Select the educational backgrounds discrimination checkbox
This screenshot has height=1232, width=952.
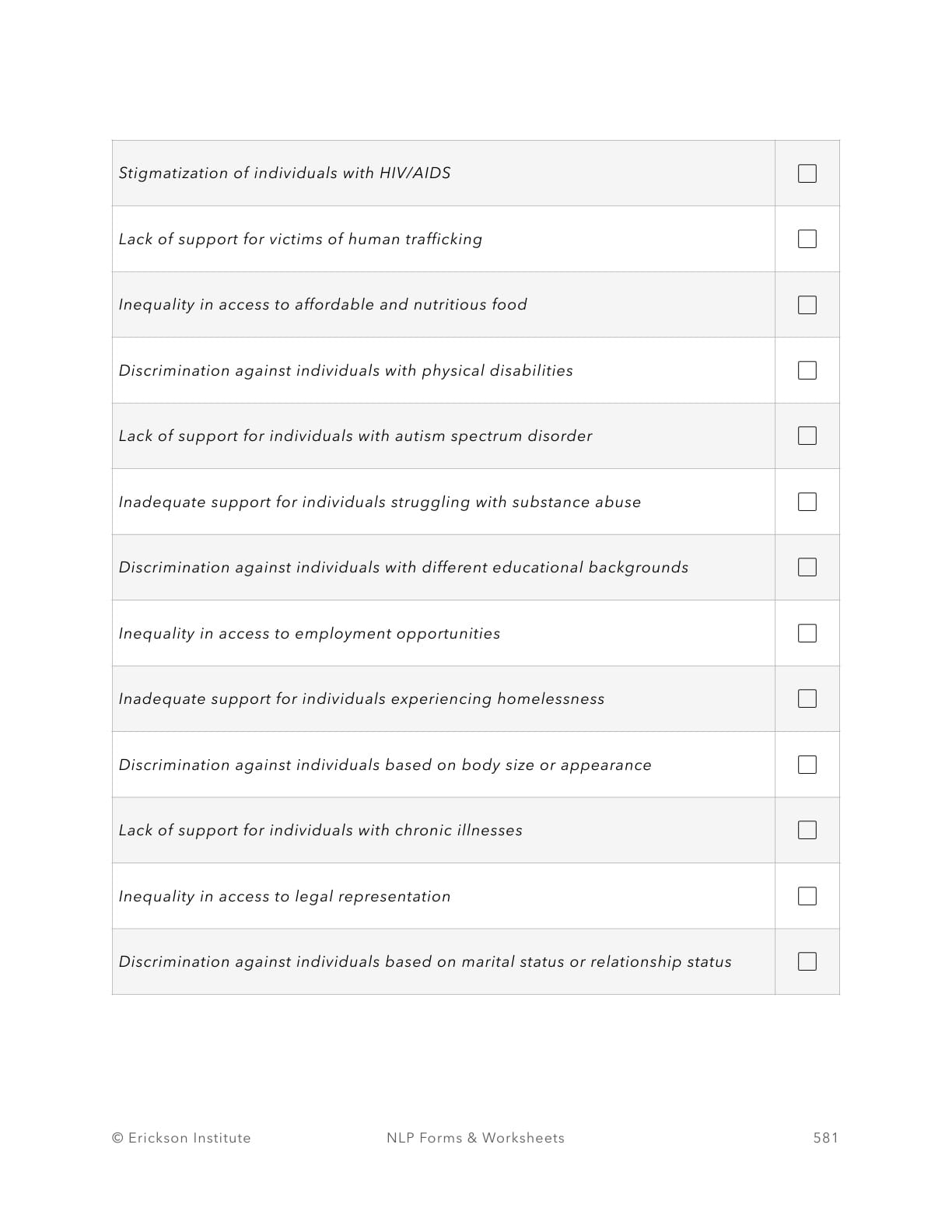[807, 567]
